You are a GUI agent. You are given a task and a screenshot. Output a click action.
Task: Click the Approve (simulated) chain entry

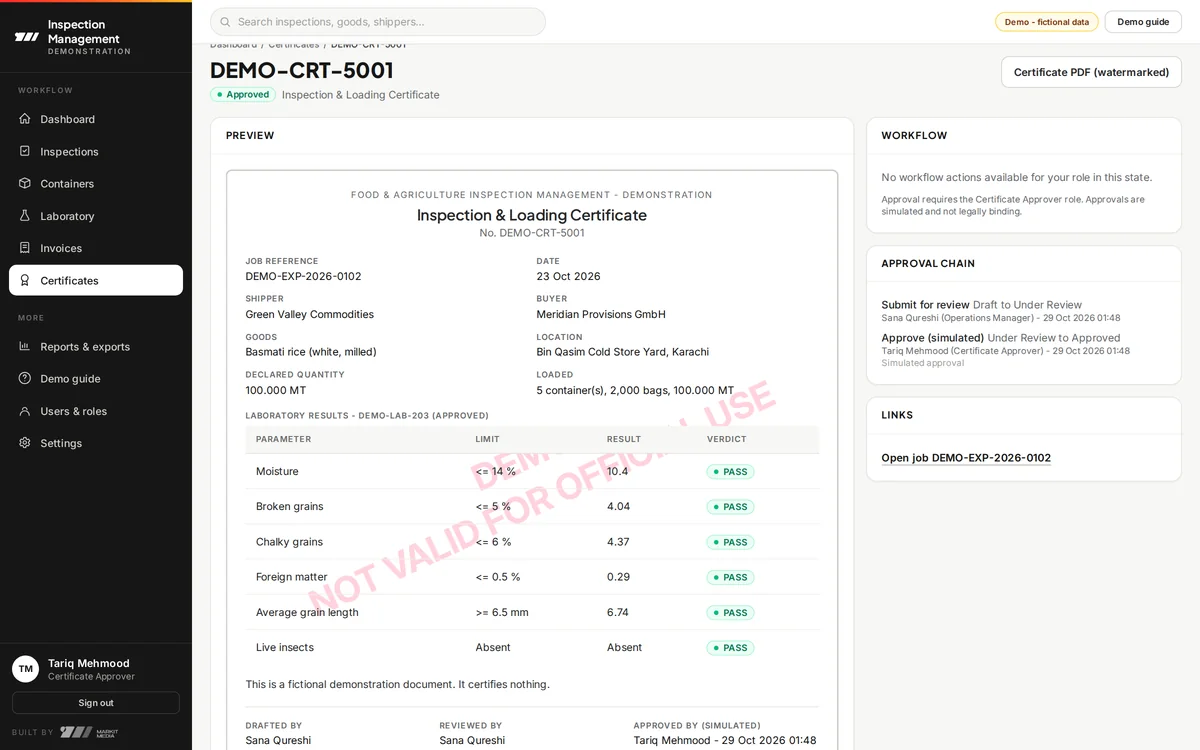(1006, 351)
